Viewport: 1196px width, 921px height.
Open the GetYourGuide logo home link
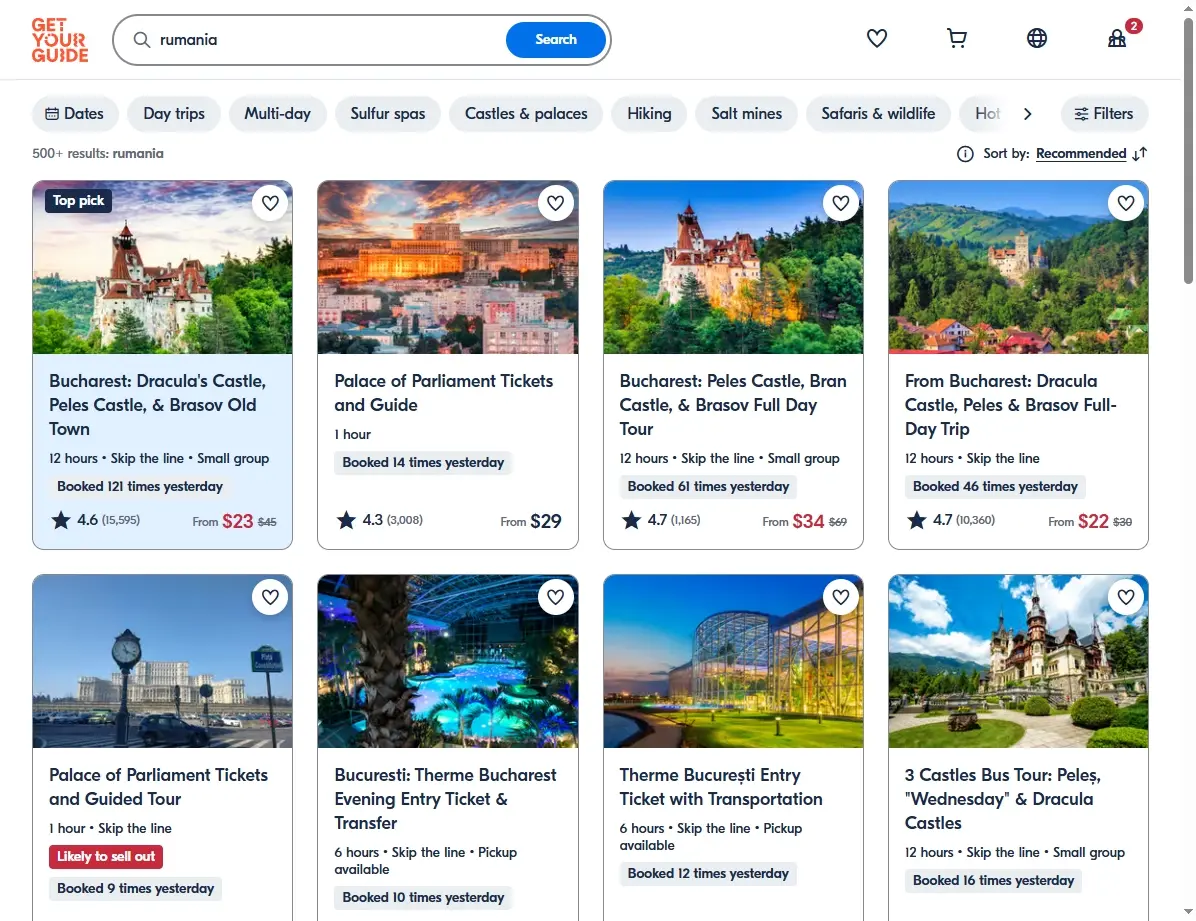tap(59, 40)
